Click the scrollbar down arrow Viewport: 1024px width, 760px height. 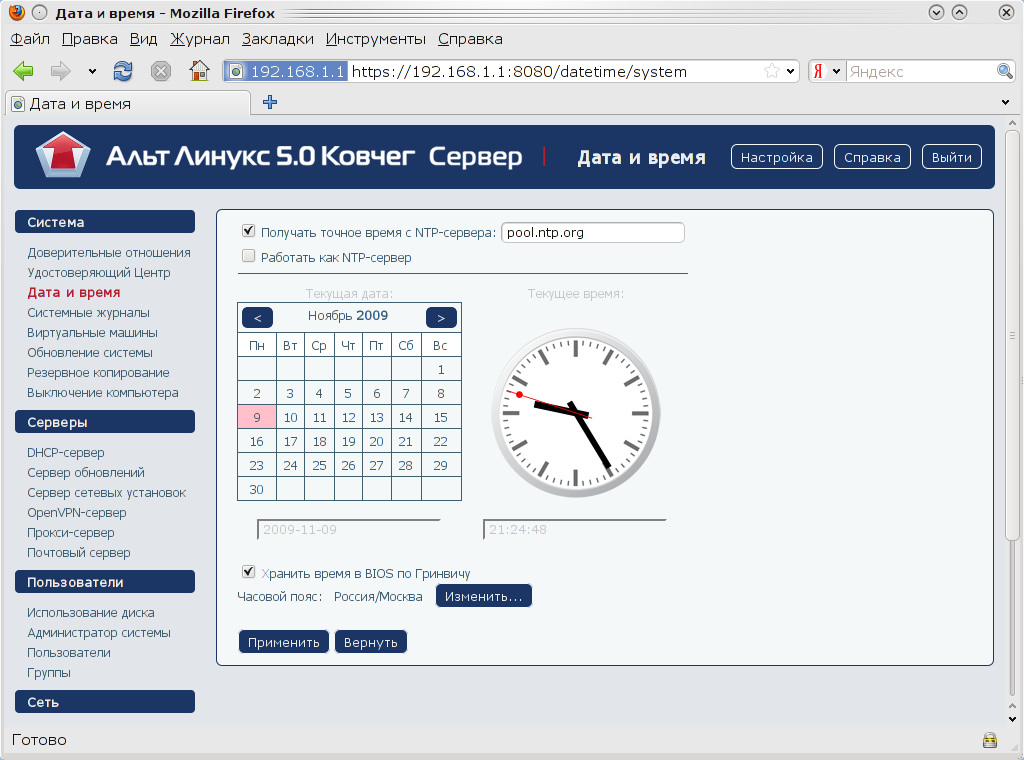(x=1012, y=720)
